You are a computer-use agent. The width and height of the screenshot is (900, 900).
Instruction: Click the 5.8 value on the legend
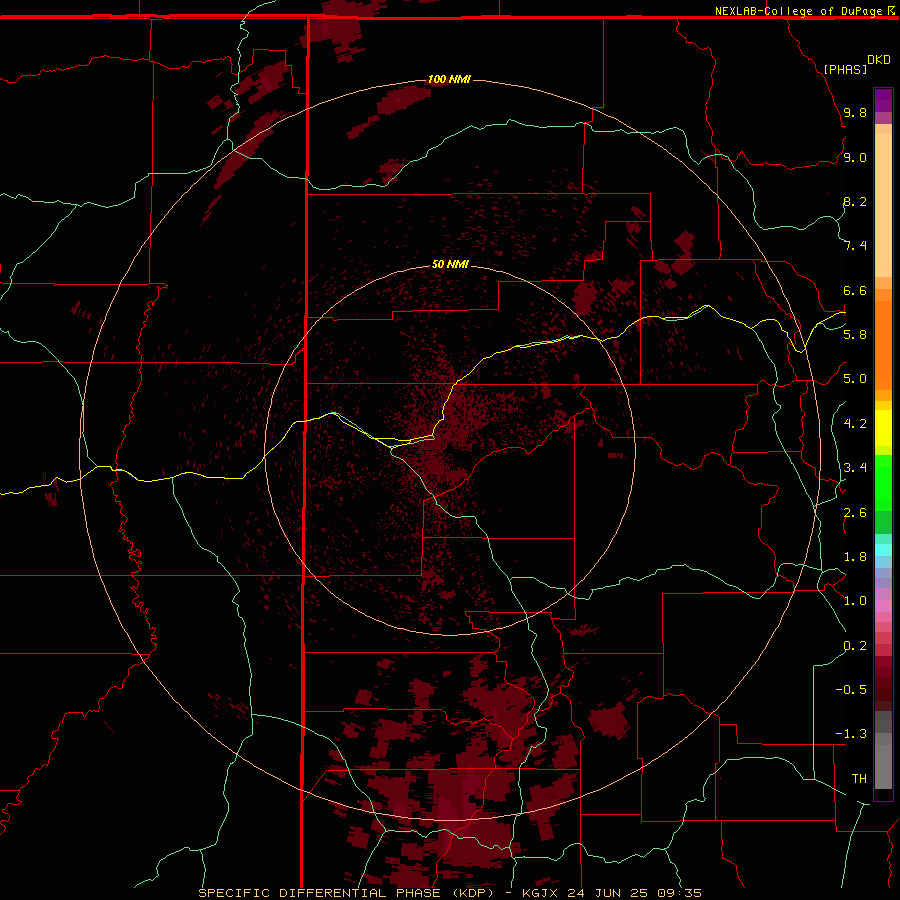[855, 334]
